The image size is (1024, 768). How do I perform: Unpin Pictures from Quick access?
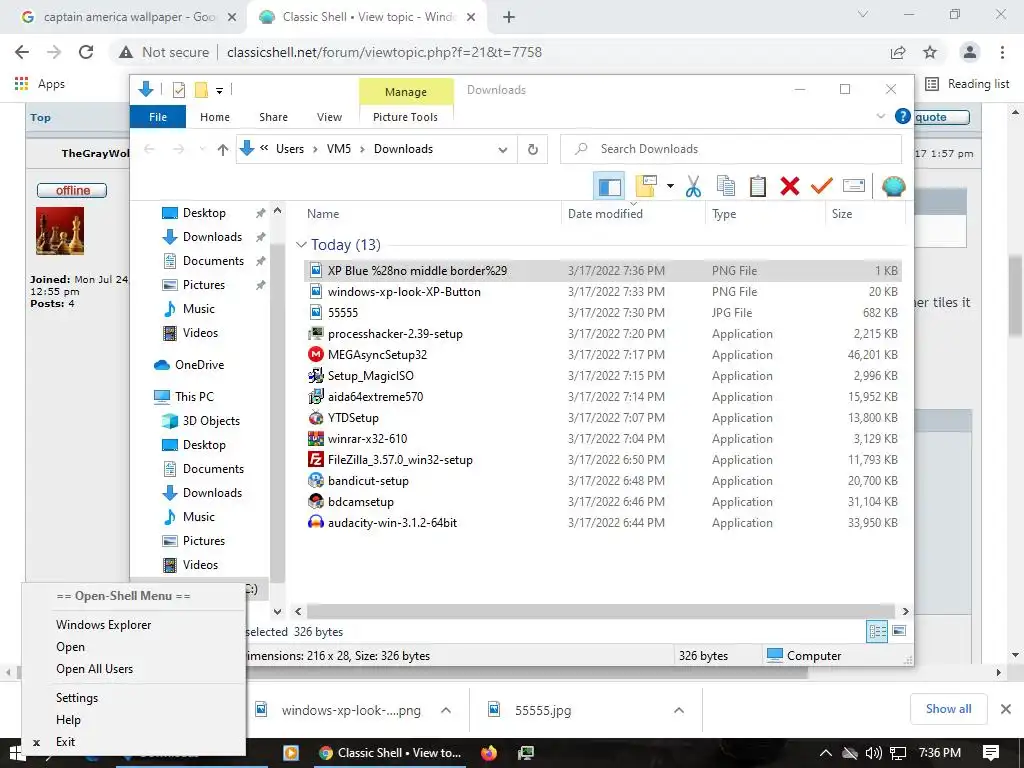click(x=261, y=285)
